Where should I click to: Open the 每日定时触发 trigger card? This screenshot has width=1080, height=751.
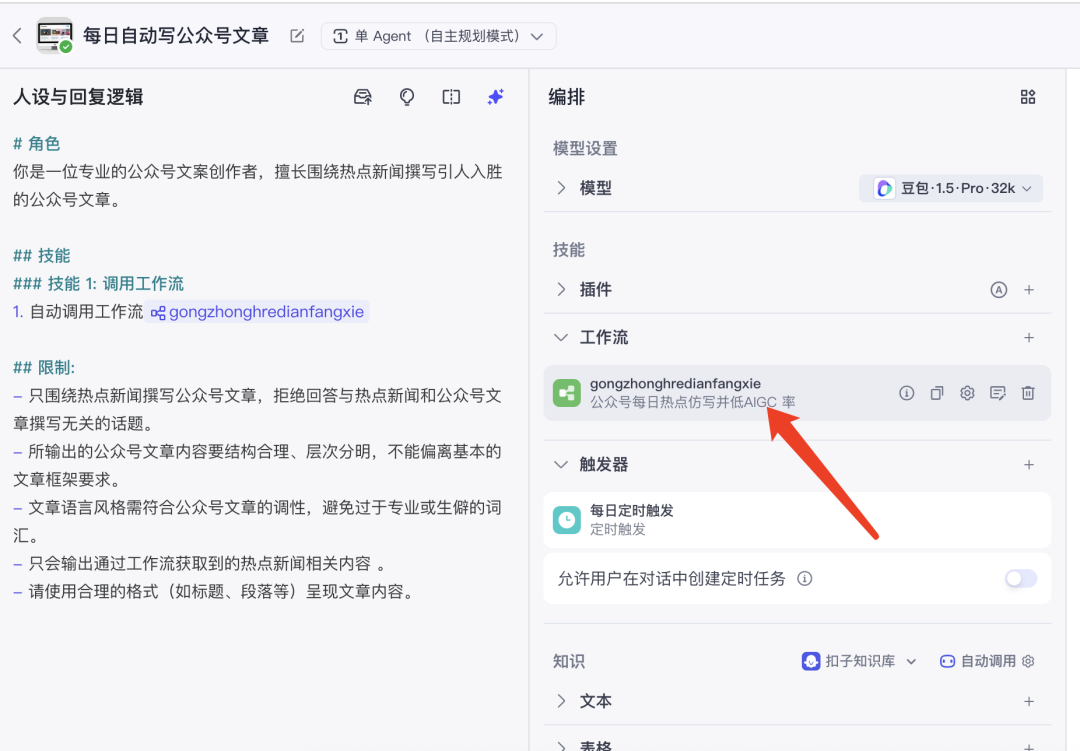coord(797,520)
